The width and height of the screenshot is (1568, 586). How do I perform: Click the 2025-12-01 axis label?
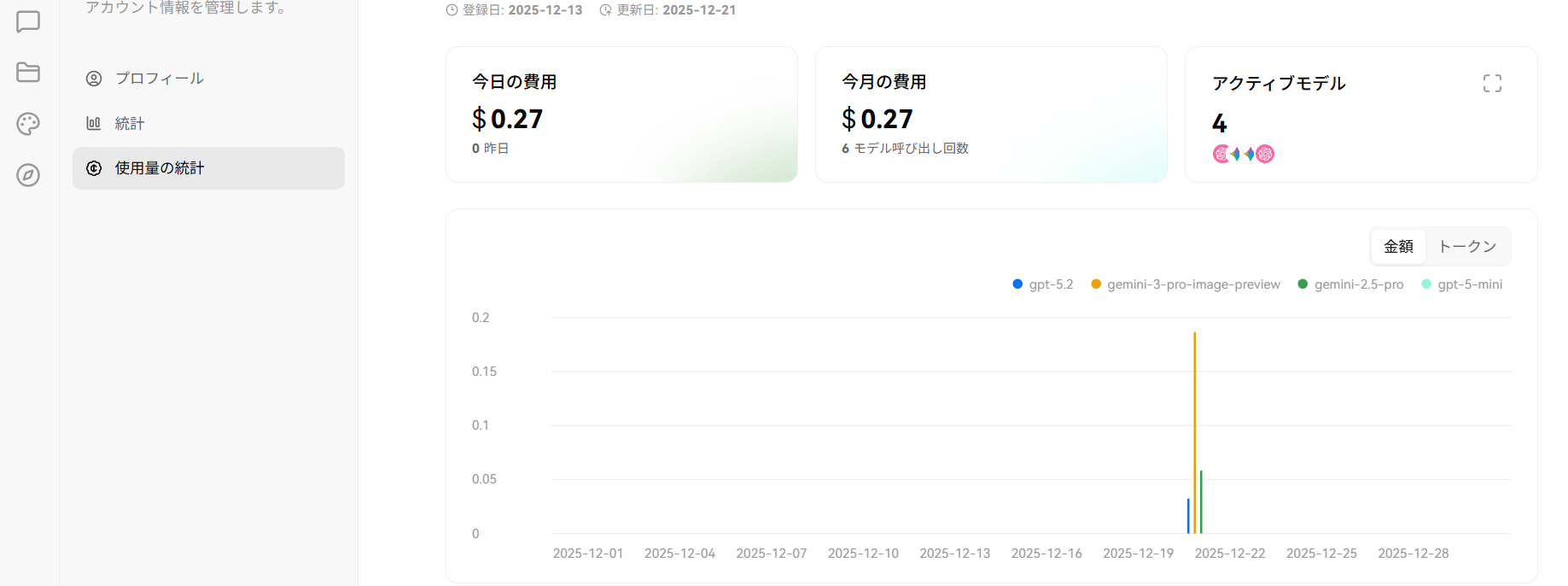coord(588,554)
